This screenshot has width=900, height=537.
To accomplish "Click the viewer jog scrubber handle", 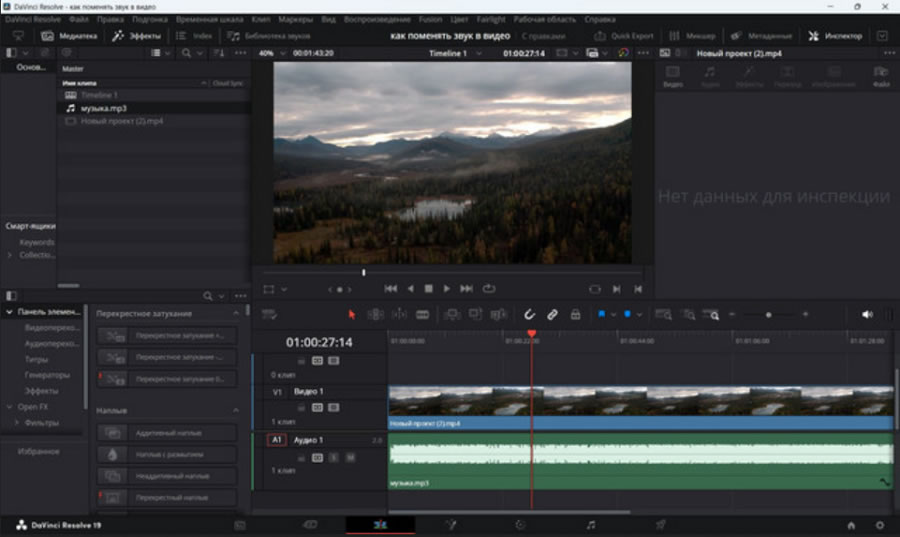I will tap(363, 273).
